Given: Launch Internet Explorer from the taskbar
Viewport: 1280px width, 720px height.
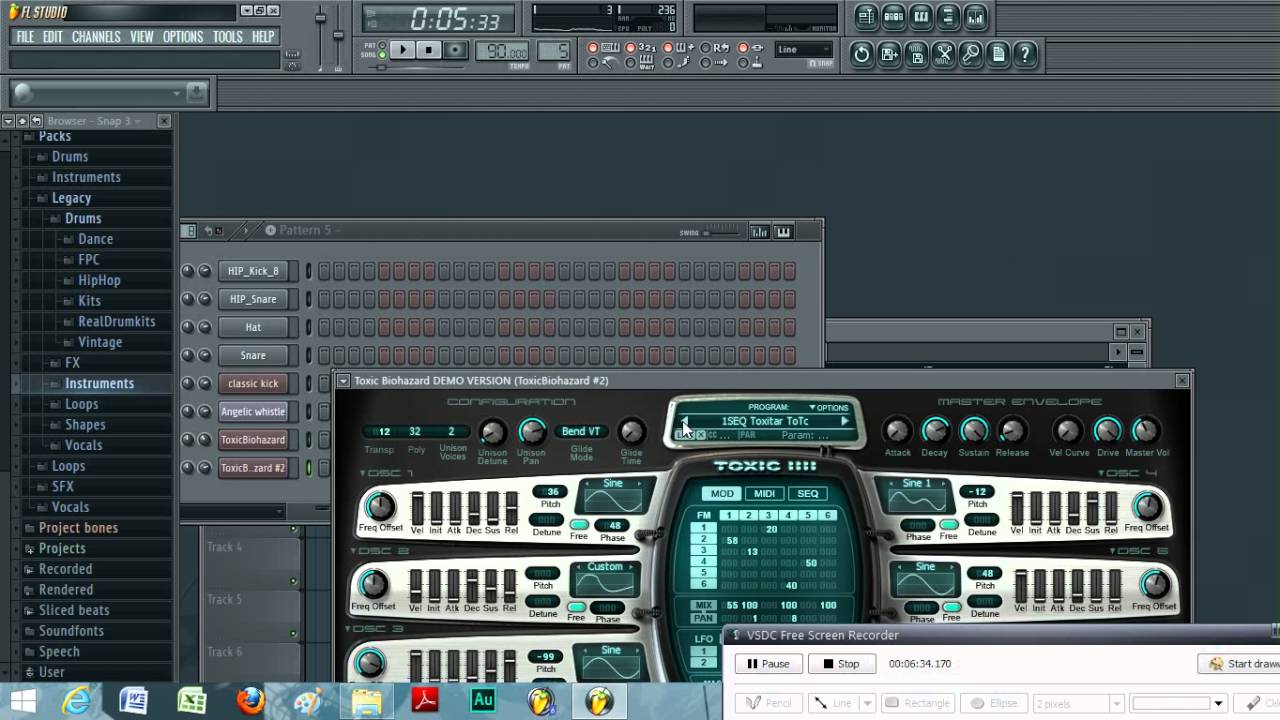Looking at the screenshot, I should point(77,700).
